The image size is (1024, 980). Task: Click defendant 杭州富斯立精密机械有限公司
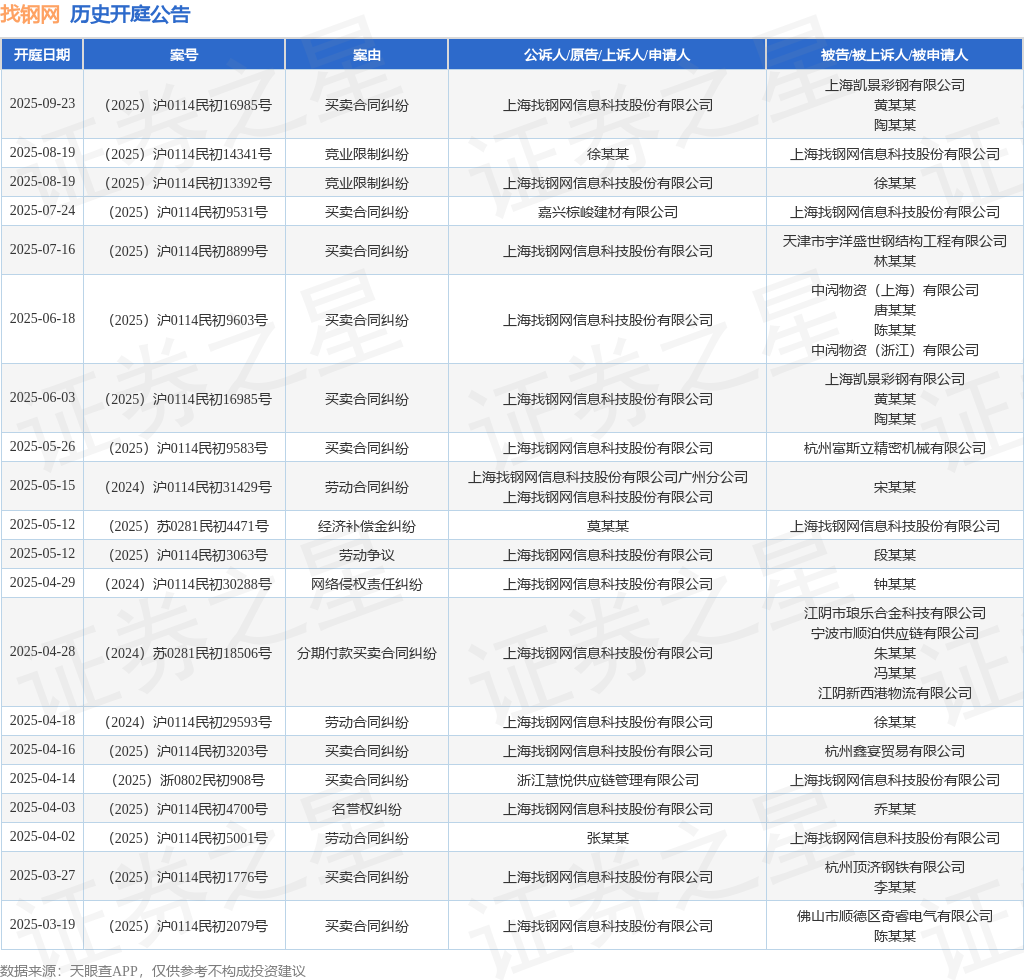click(x=895, y=448)
